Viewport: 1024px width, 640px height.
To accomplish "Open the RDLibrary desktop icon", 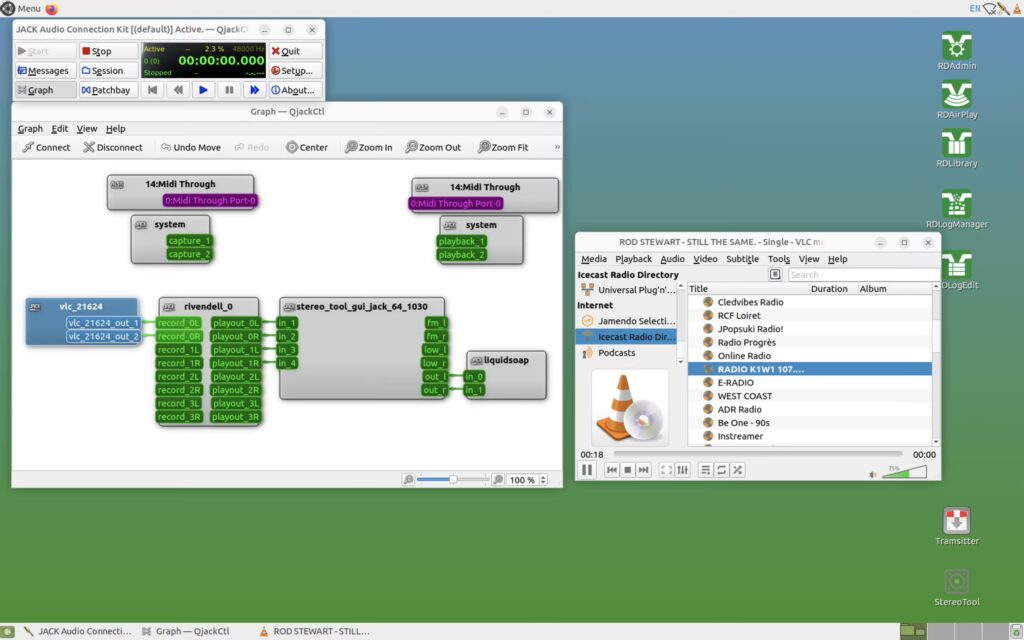I will tap(956, 148).
